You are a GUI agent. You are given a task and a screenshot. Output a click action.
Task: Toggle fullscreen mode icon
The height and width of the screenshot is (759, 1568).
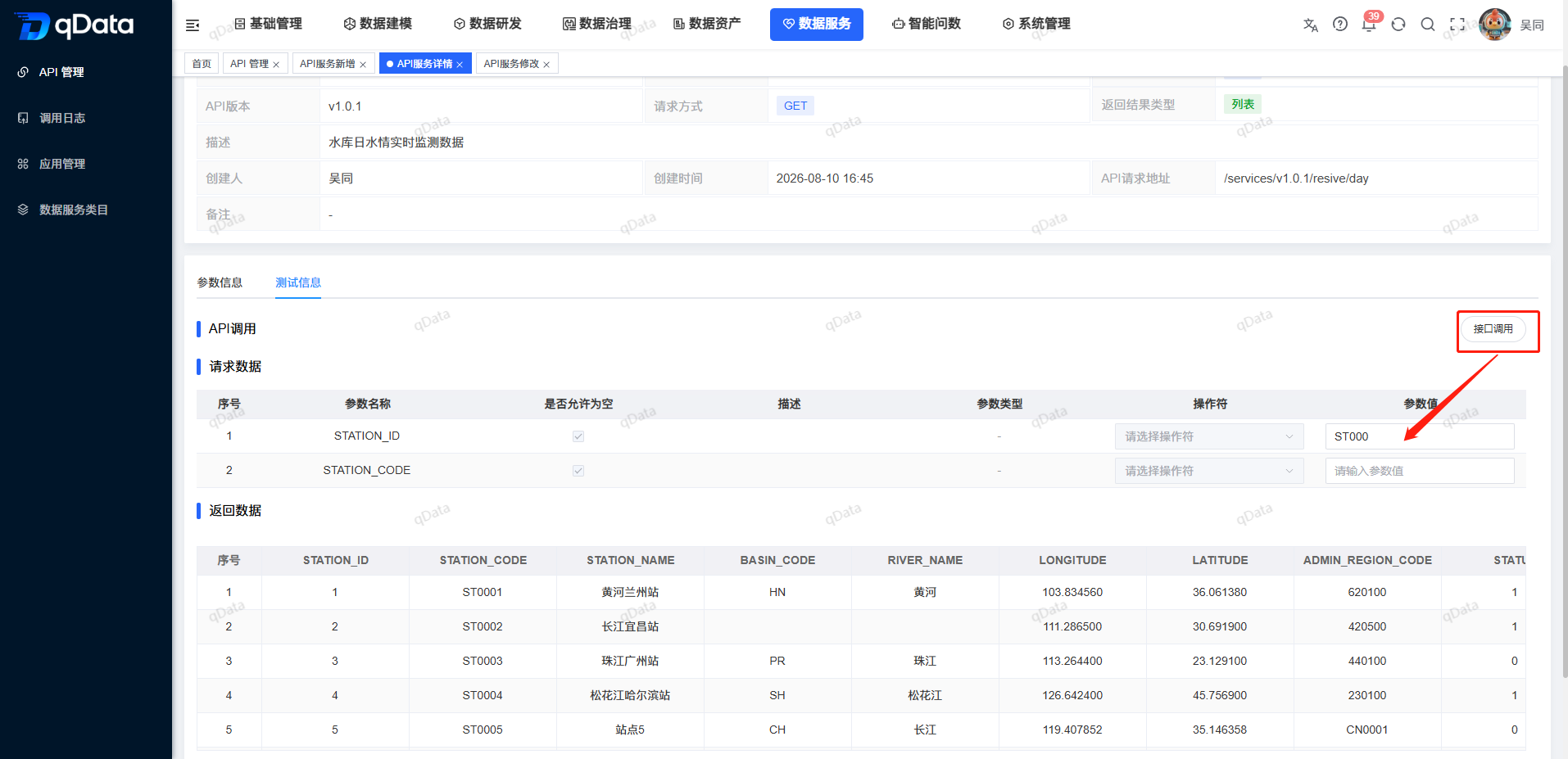[x=1457, y=25]
